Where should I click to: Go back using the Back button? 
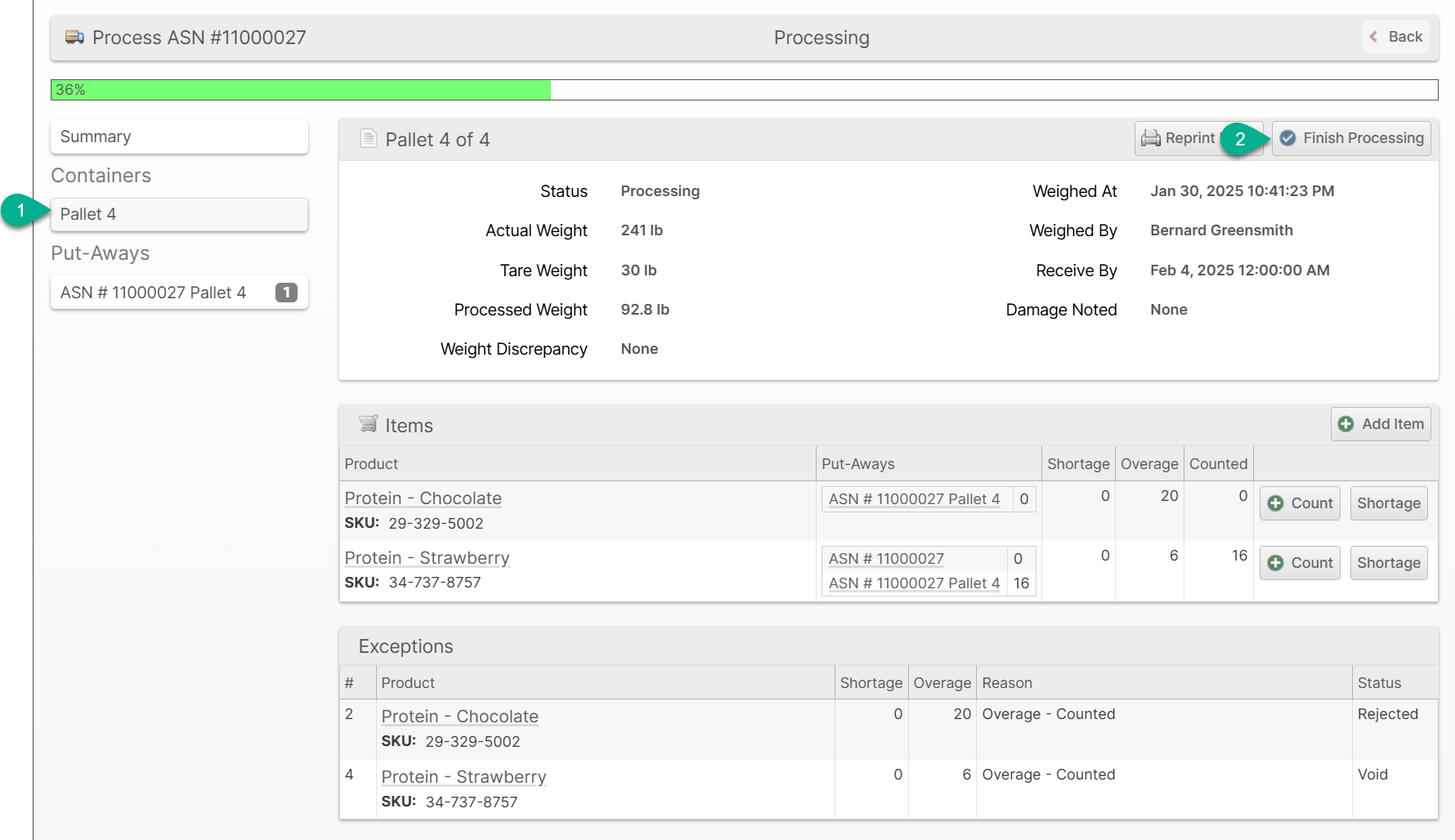[x=1395, y=37]
